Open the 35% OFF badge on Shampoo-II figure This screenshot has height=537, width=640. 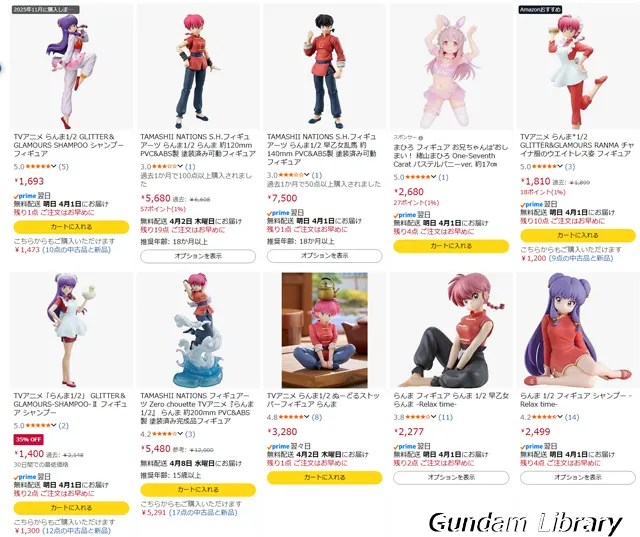(29, 440)
